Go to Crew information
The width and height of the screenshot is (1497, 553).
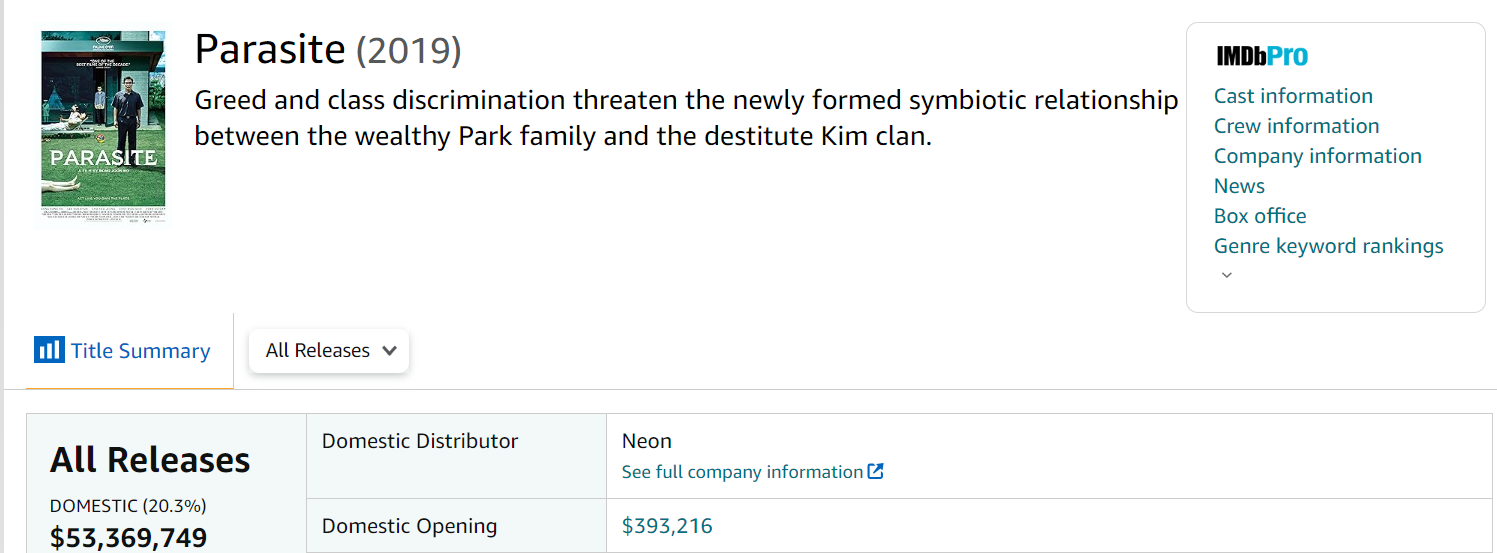[x=1296, y=126]
